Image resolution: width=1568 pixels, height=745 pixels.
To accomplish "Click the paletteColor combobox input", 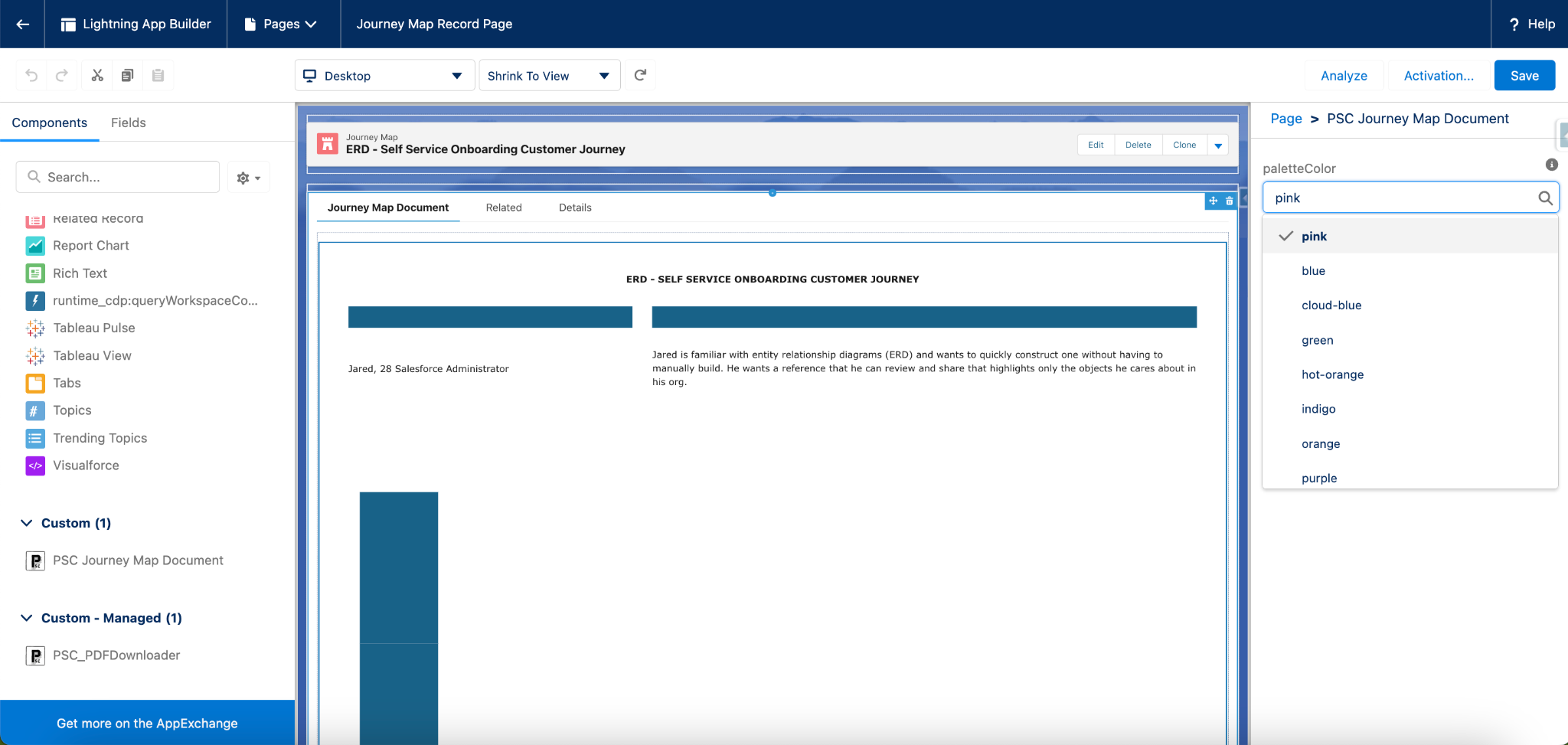I will coord(1410,198).
